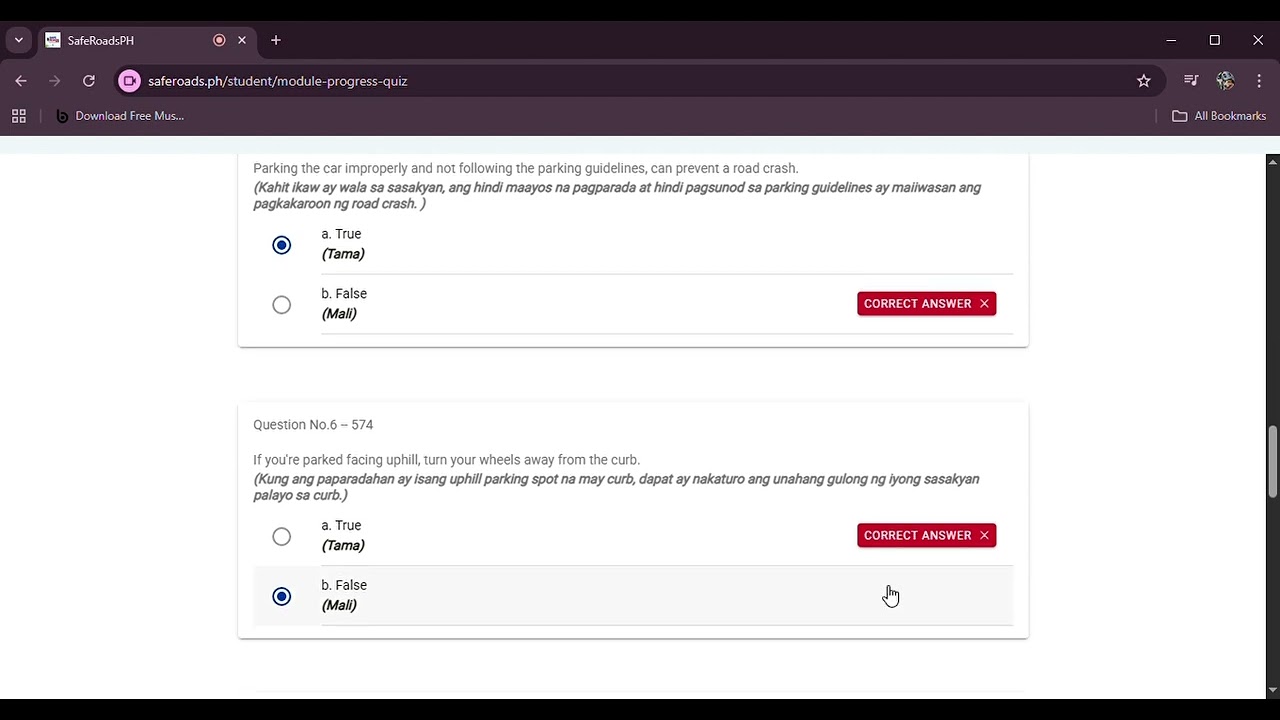Screen dimensions: 1280x720
Task: Go back using the browser back arrow
Action: pyautogui.click(x=21, y=81)
